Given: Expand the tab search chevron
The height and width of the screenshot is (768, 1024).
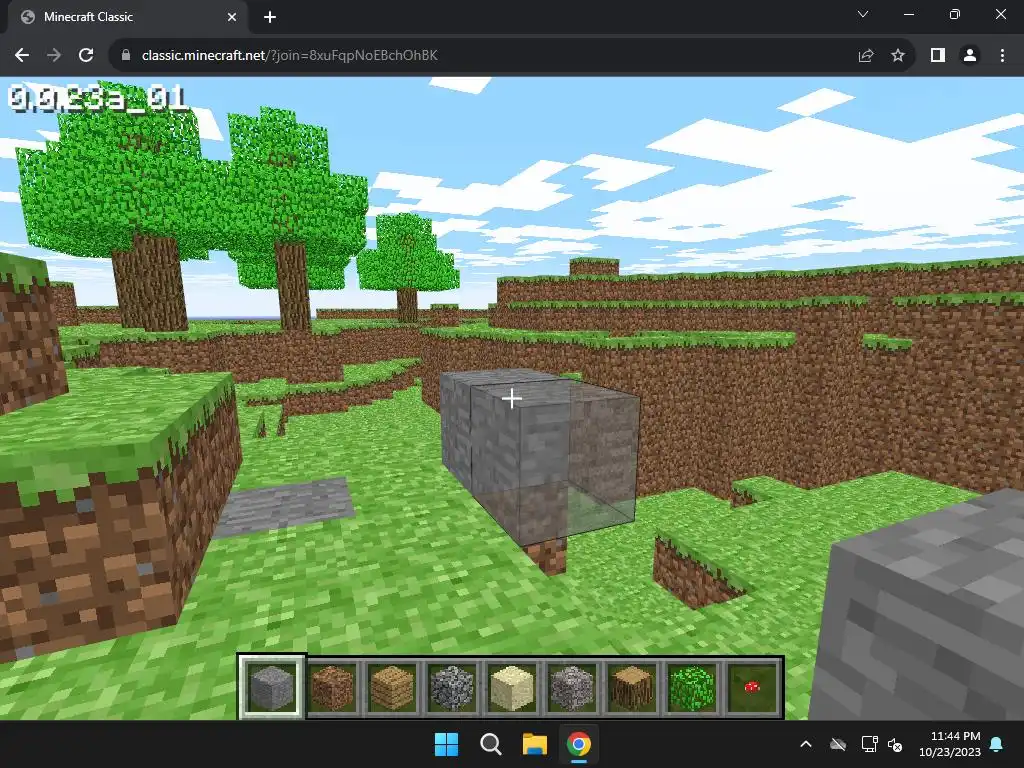Looking at the screenshot, I should (x=863, y=14).
